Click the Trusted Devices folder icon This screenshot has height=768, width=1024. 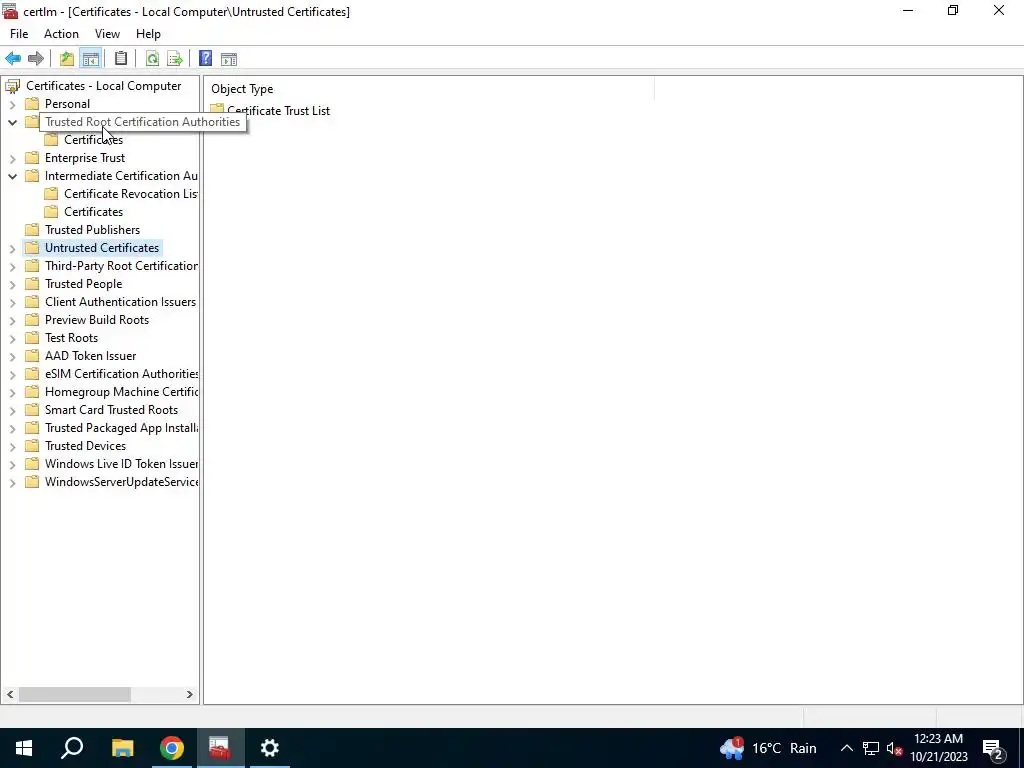[32, 445]
